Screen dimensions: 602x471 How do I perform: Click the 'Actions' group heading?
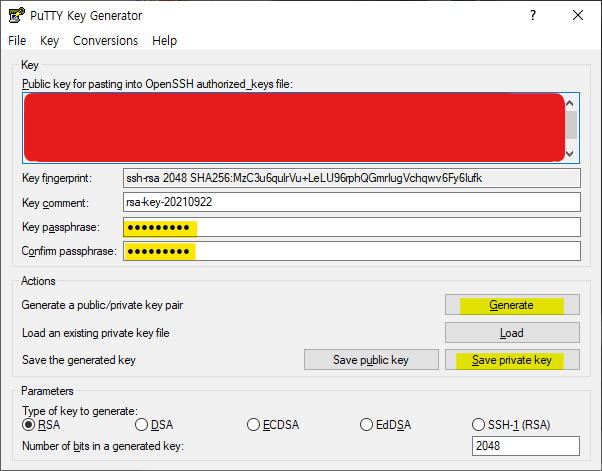point(38,281)
